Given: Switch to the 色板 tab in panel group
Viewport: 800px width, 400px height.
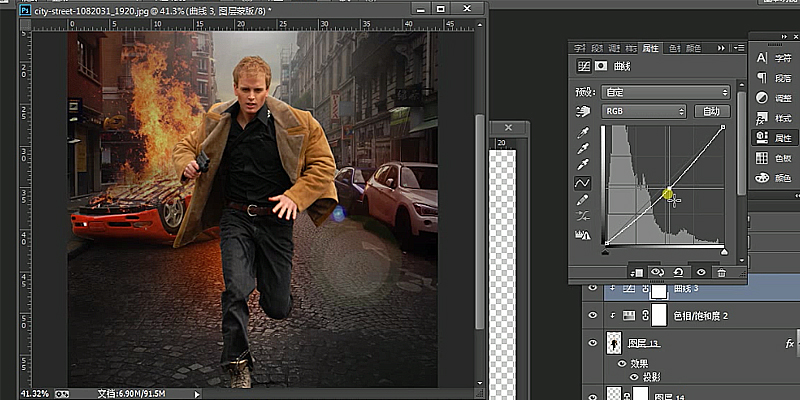Looking at the screenshot, I should (675, 48).
